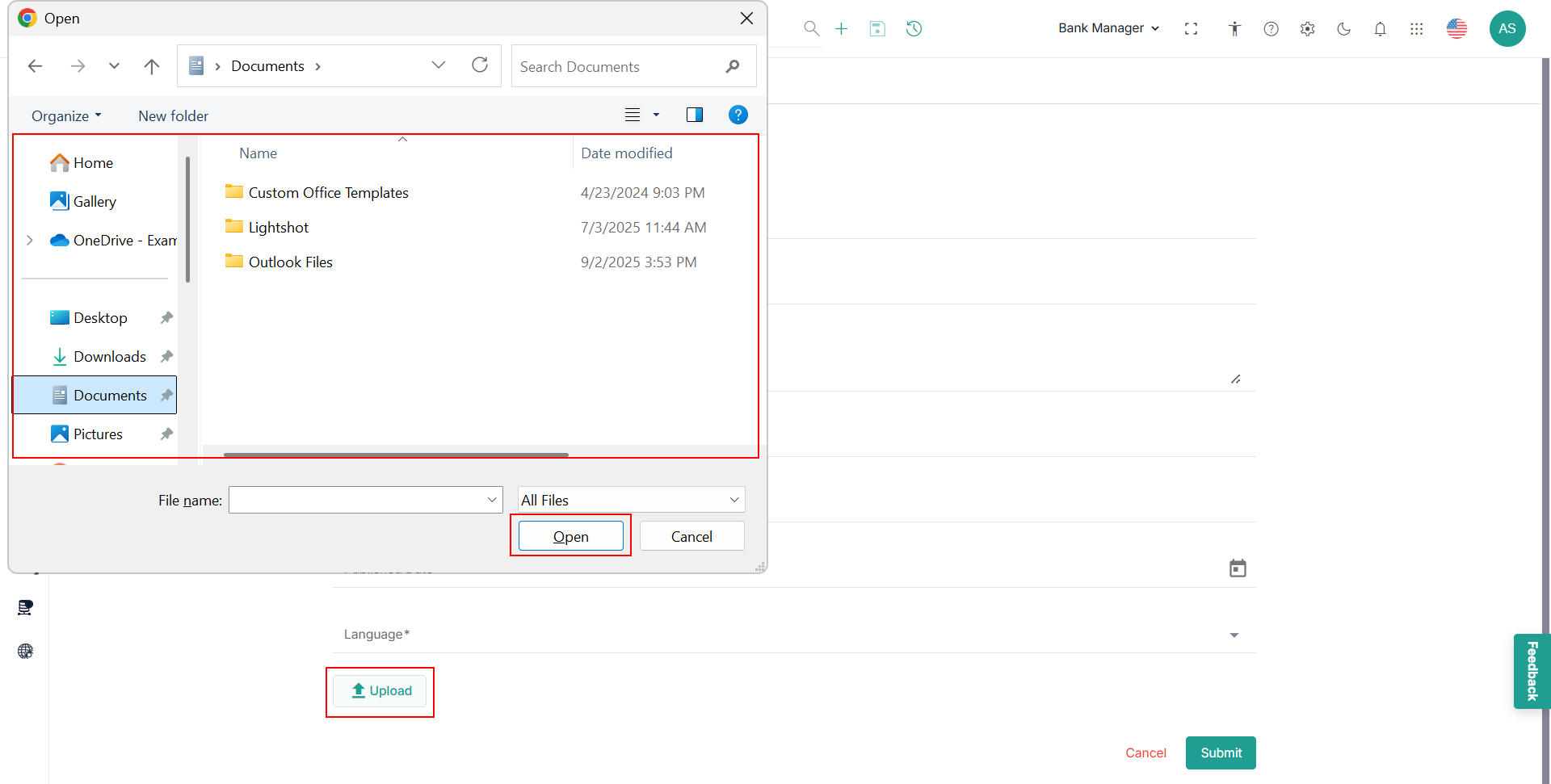Viewport: 1551px width, 784px height.
Task: Open the All Files type dropdown
Action: [630, 500]
